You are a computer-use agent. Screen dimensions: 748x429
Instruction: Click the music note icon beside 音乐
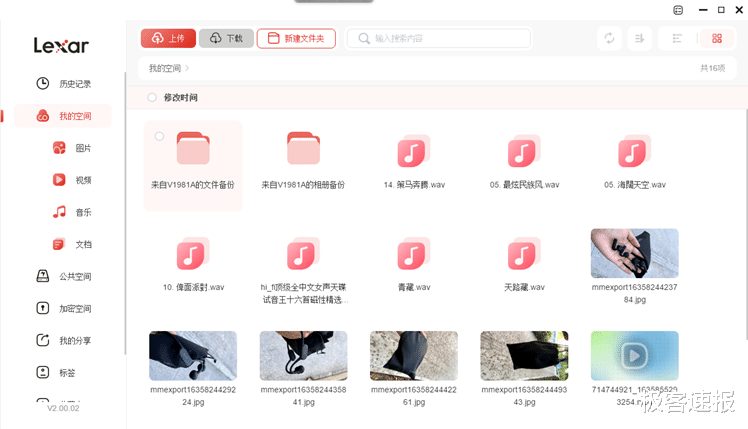(x=59, y=212)
